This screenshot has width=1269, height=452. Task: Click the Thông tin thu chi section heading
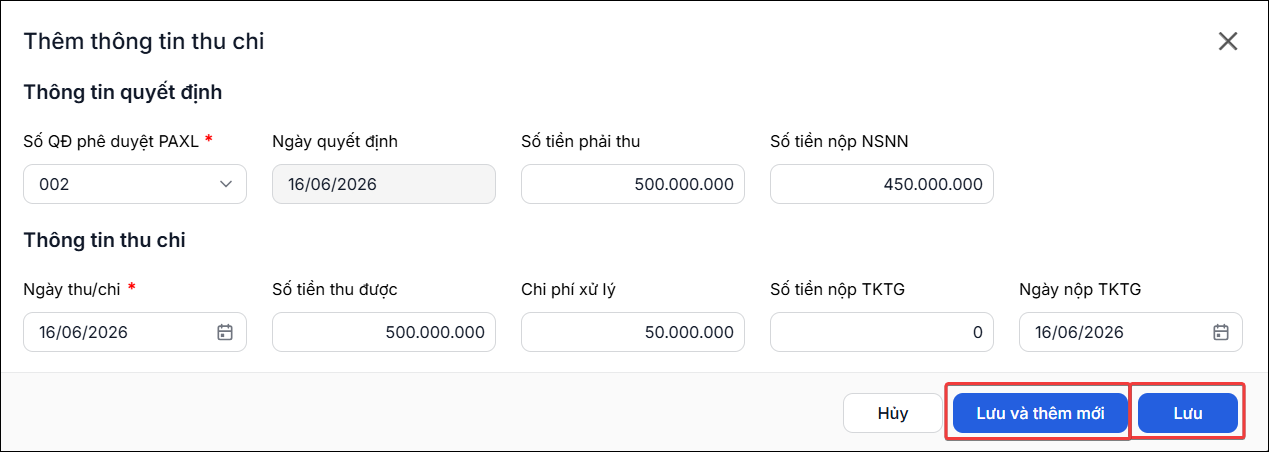tap(104, 240)
